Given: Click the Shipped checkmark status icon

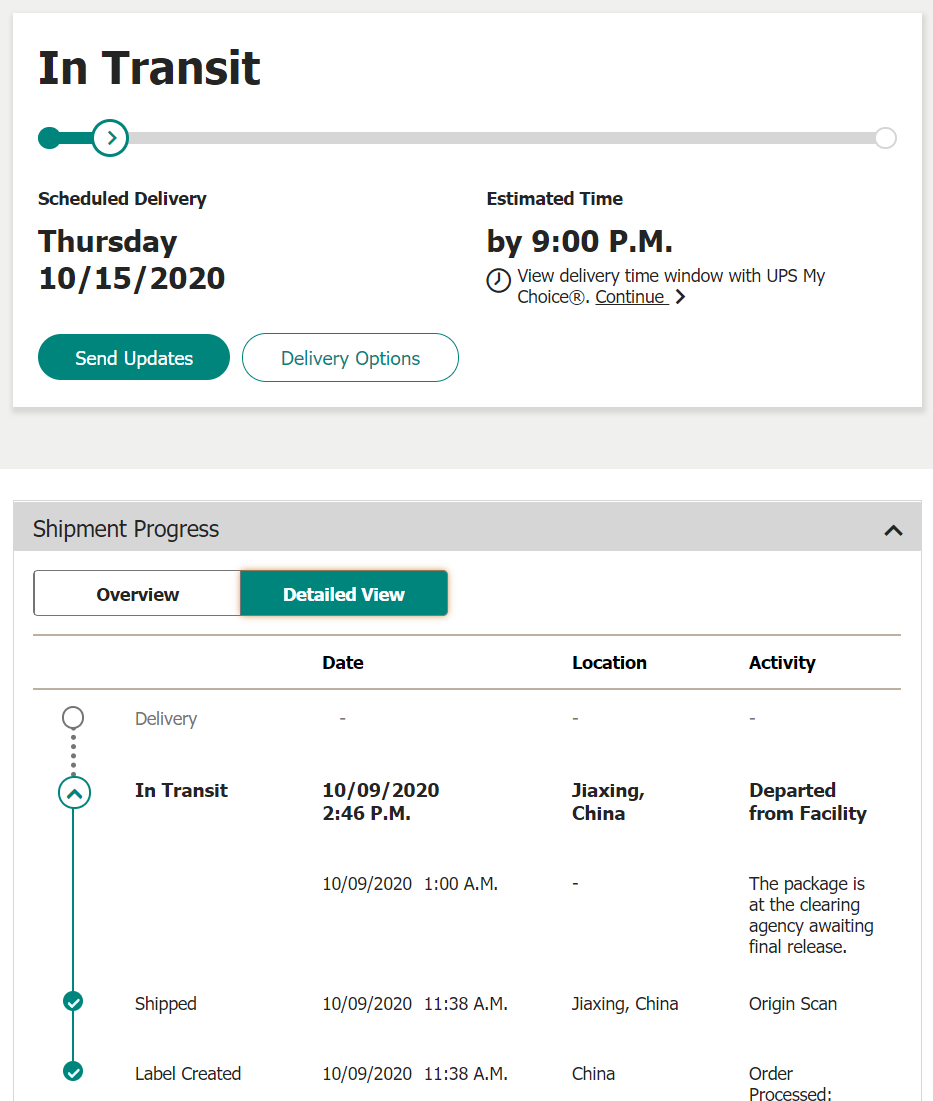Looking at the screenshot, I should pyautogui.click(x=73, y=1001).
